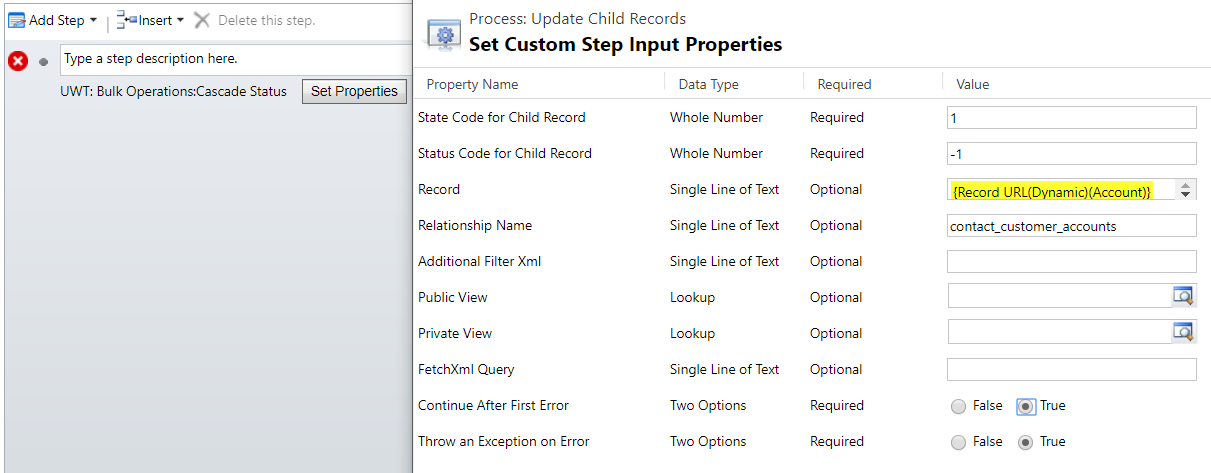Open the Private View lookup icon
Viewport: 1211px width, 473px height.
click(x=1183, y=332)
